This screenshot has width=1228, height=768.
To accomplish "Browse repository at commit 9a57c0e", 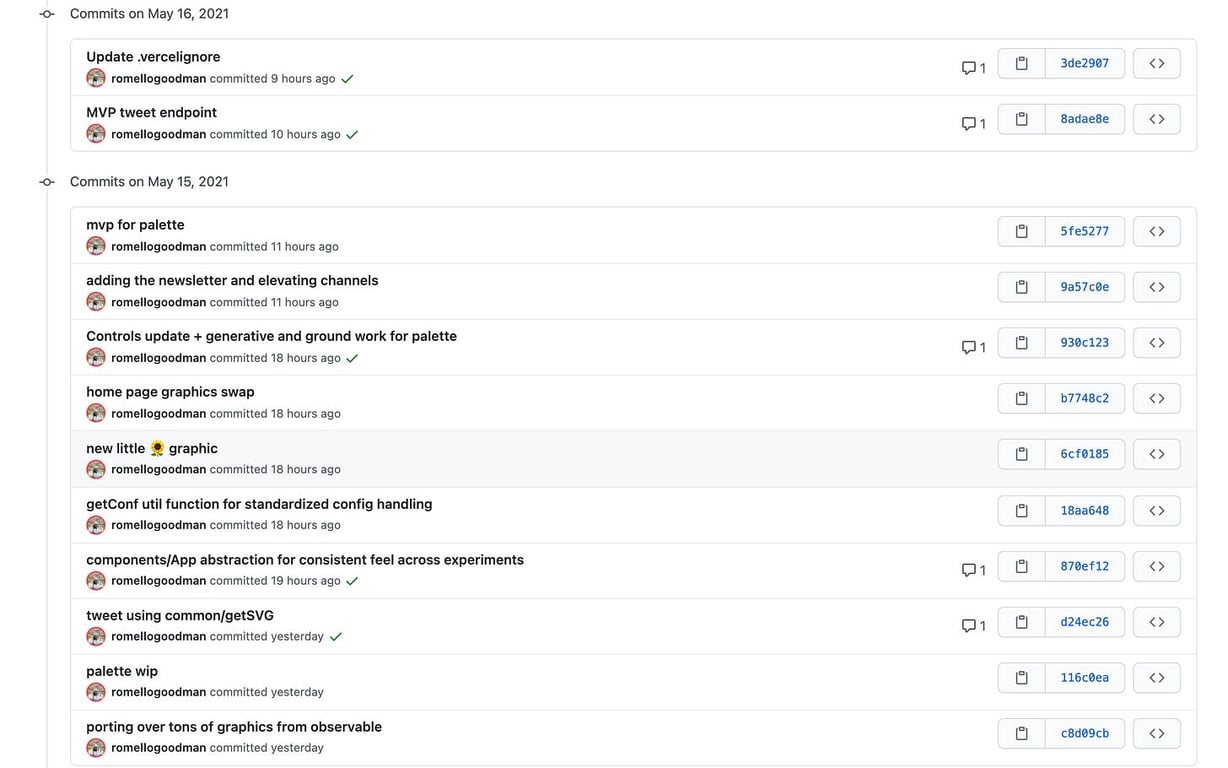I will pos(1157,287).
